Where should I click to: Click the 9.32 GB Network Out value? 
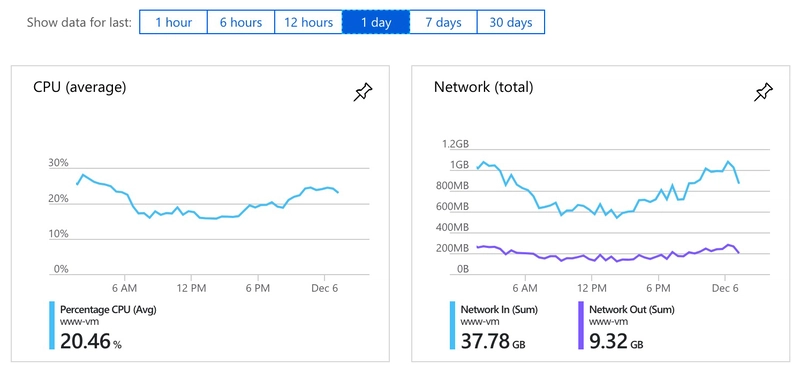coord(616,341)
